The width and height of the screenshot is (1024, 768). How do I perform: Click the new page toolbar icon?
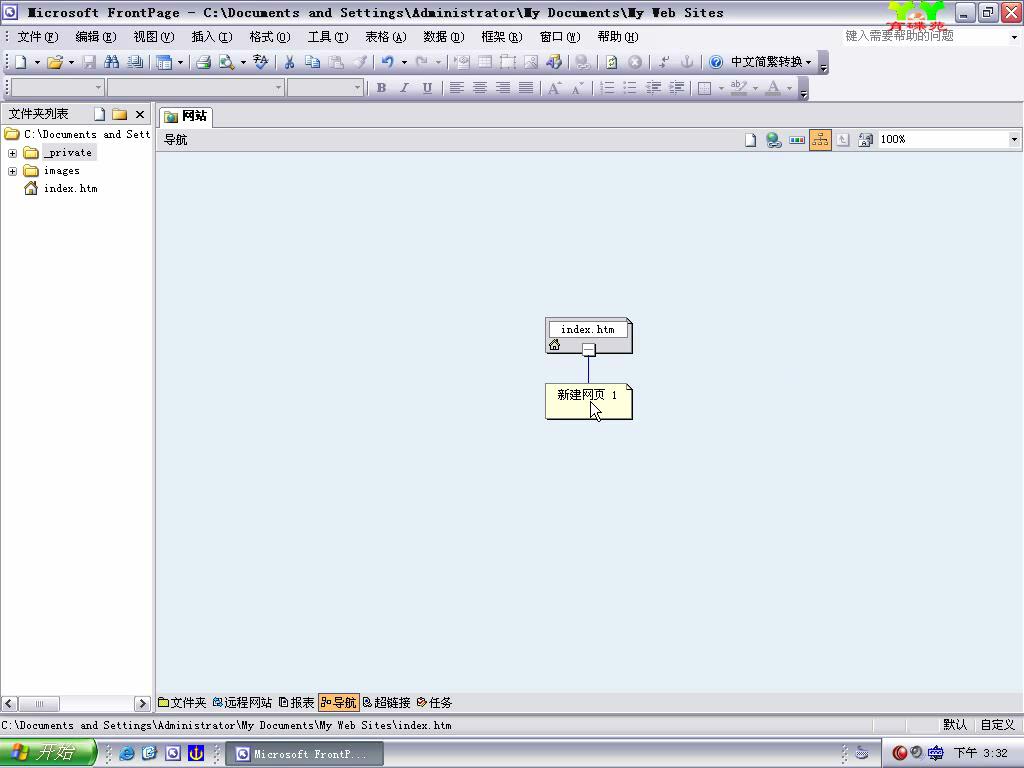[21, 62]
